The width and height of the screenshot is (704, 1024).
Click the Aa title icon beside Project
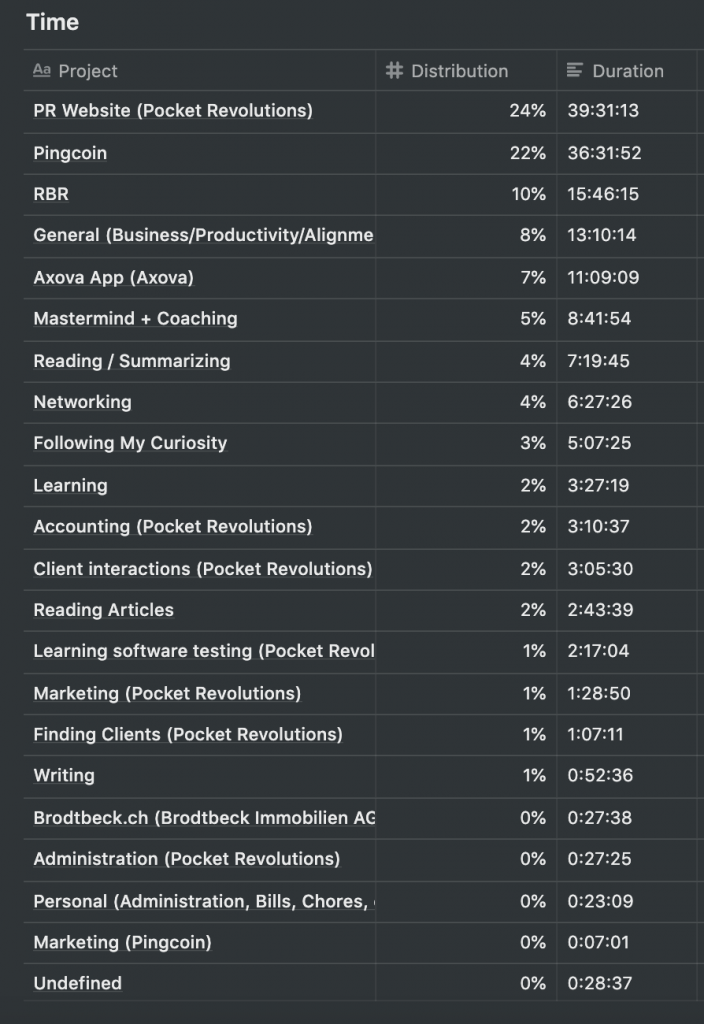point(42,71)
